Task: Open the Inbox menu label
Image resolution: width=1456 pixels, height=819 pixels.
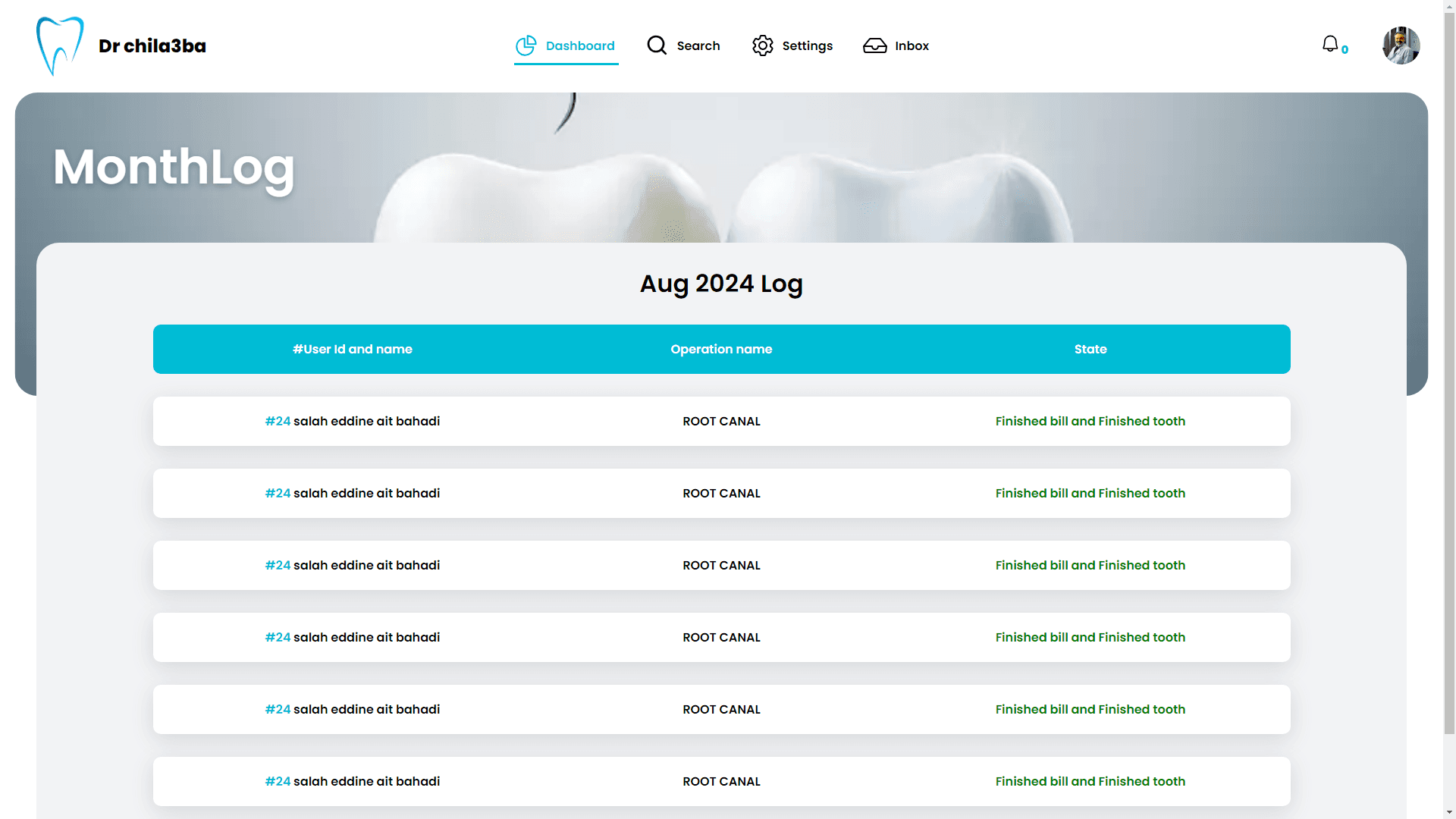Action: [x=912, y=45]
